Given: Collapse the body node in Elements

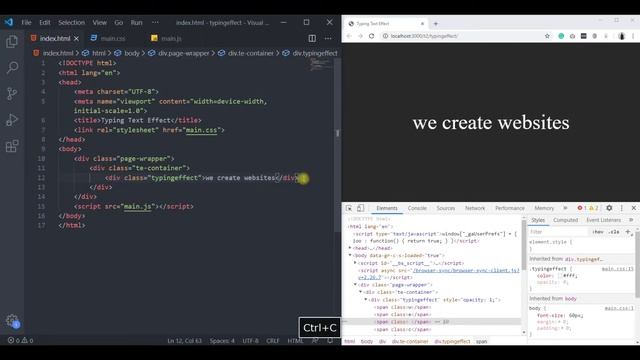Looking at the screenshot, I should point(350,255).
